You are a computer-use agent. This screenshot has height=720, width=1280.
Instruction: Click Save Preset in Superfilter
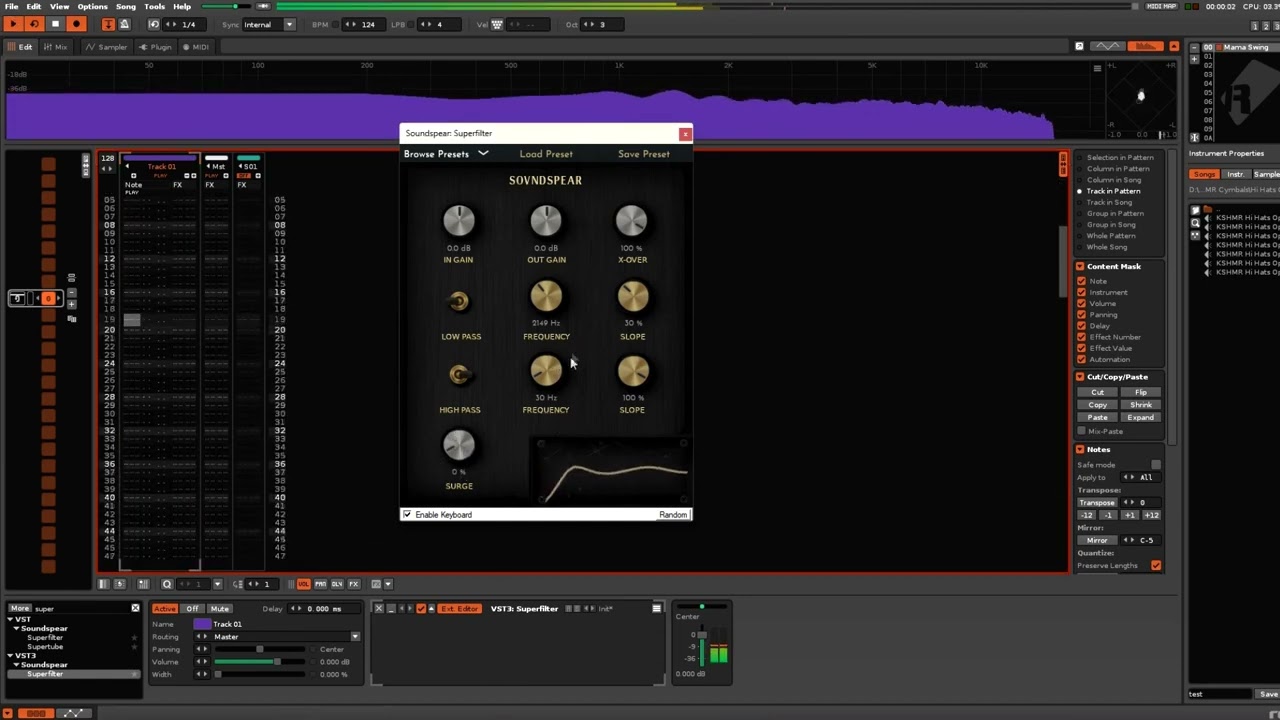click(x=644, y=154)
